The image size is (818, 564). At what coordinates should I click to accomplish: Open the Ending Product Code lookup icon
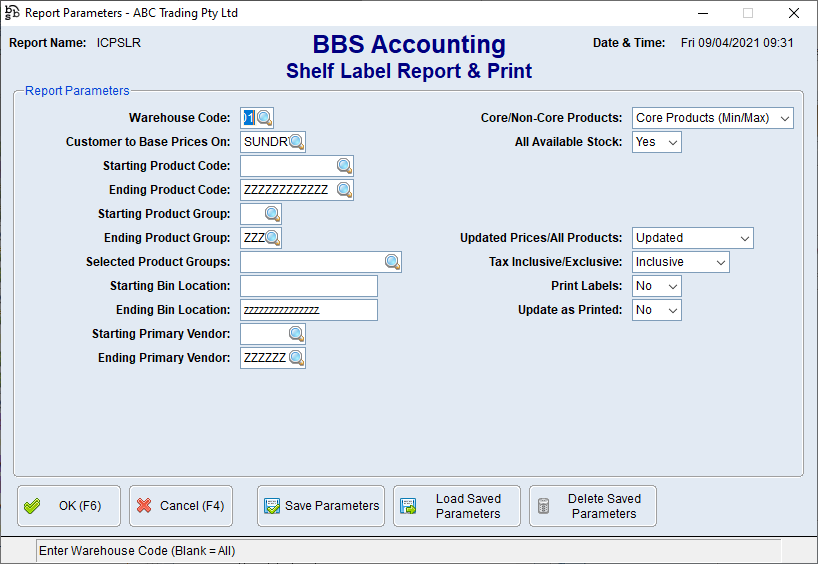pyautogui.click(x=344, y=190)
